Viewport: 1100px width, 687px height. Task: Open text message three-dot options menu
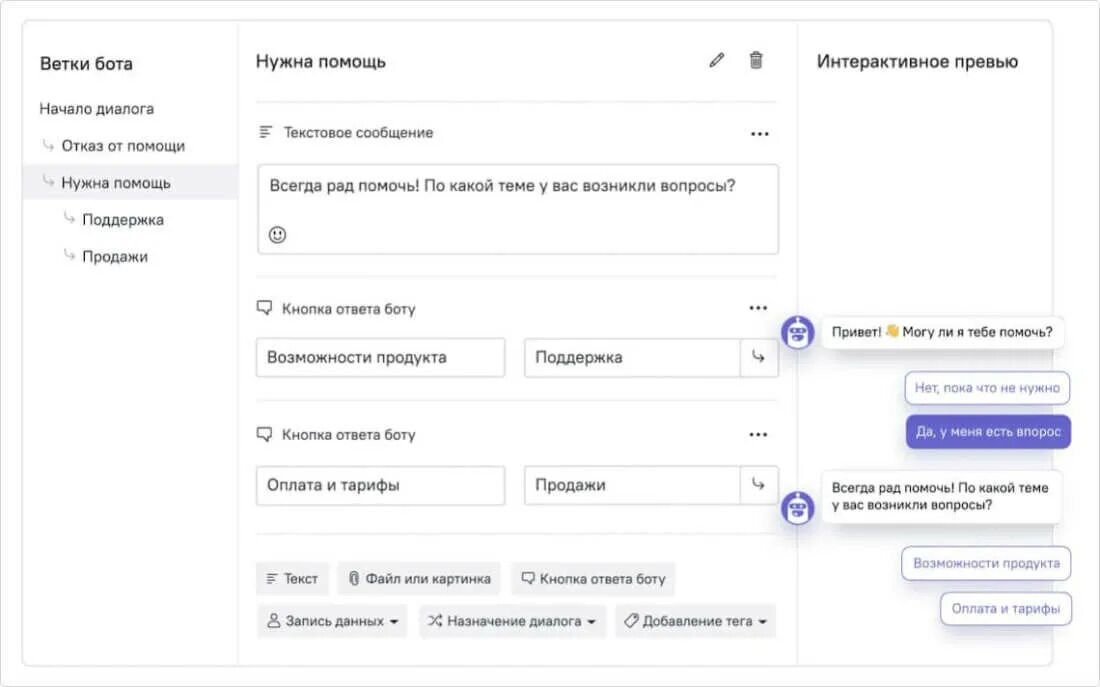759,134
